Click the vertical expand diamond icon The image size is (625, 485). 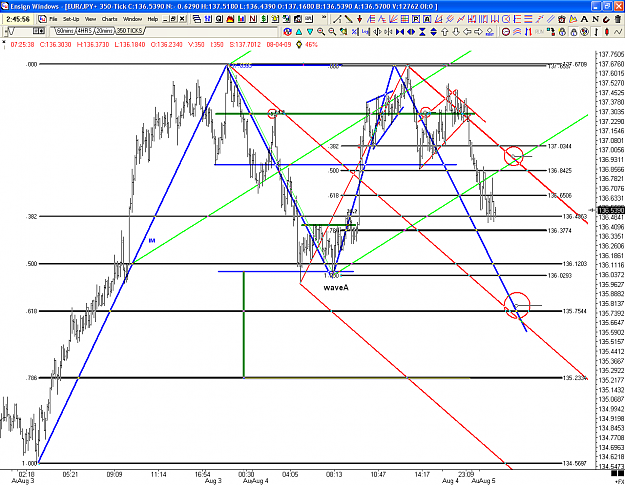(433, 31)
